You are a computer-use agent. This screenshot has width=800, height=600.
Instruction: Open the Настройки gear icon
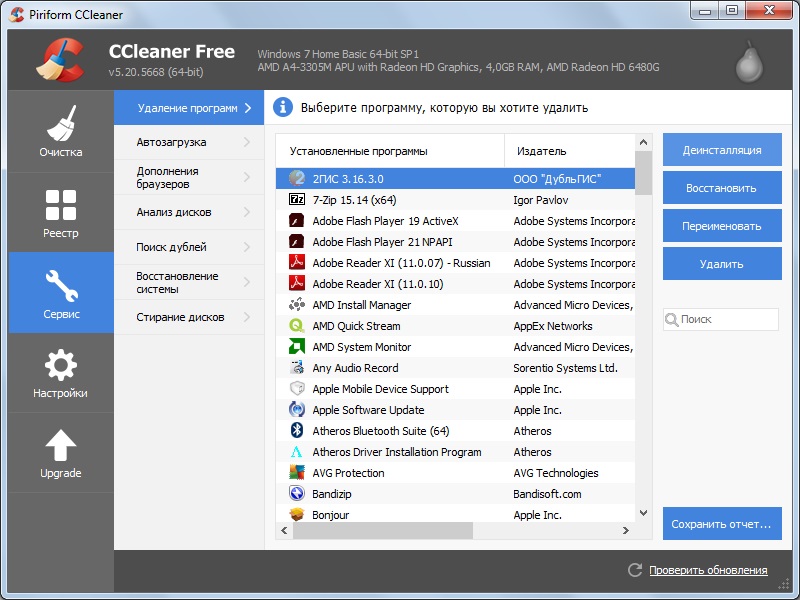click(x=61, y=364)
